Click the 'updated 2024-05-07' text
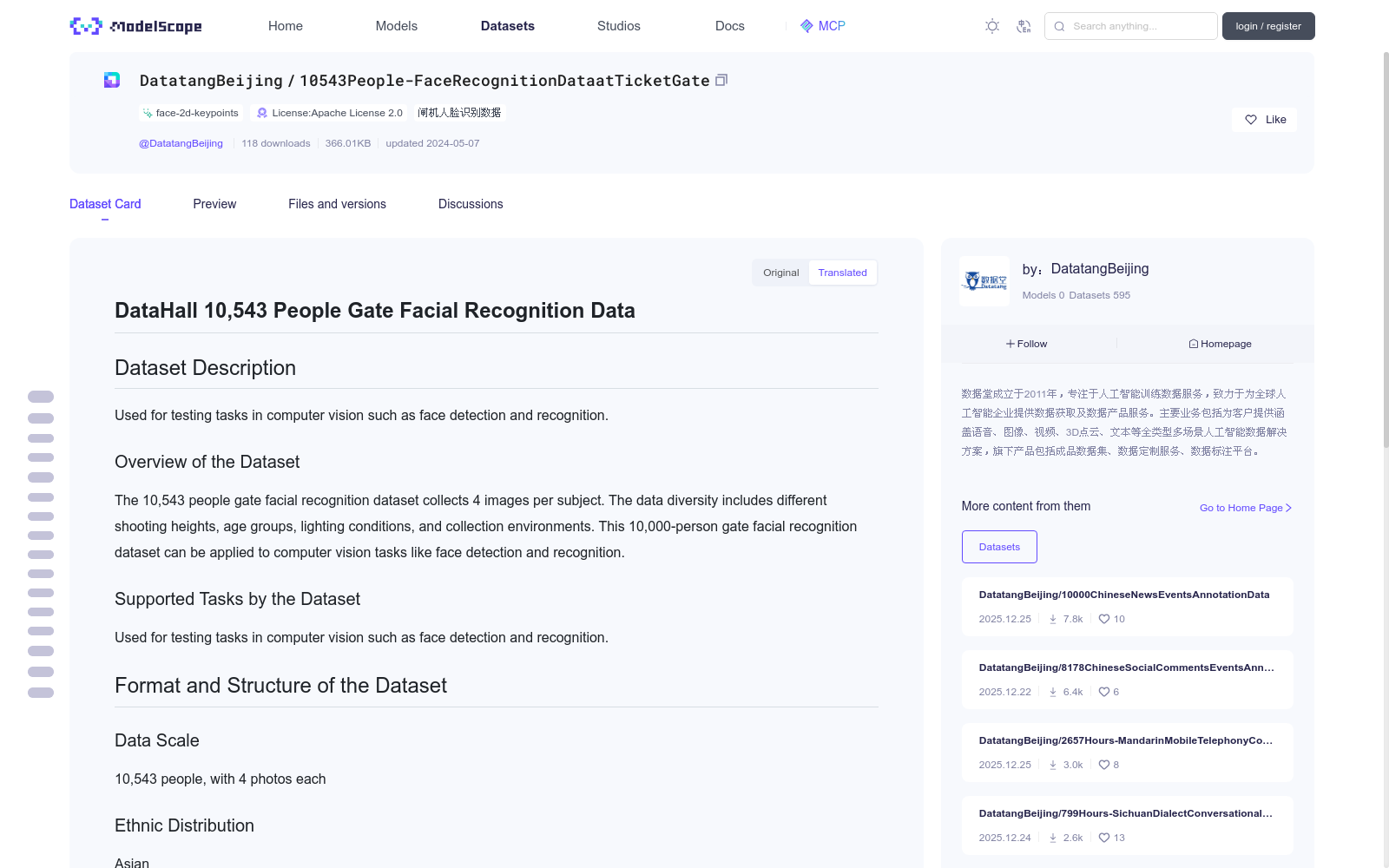The height and width of the screenshot is (868, 1389). tap(432, 143)
